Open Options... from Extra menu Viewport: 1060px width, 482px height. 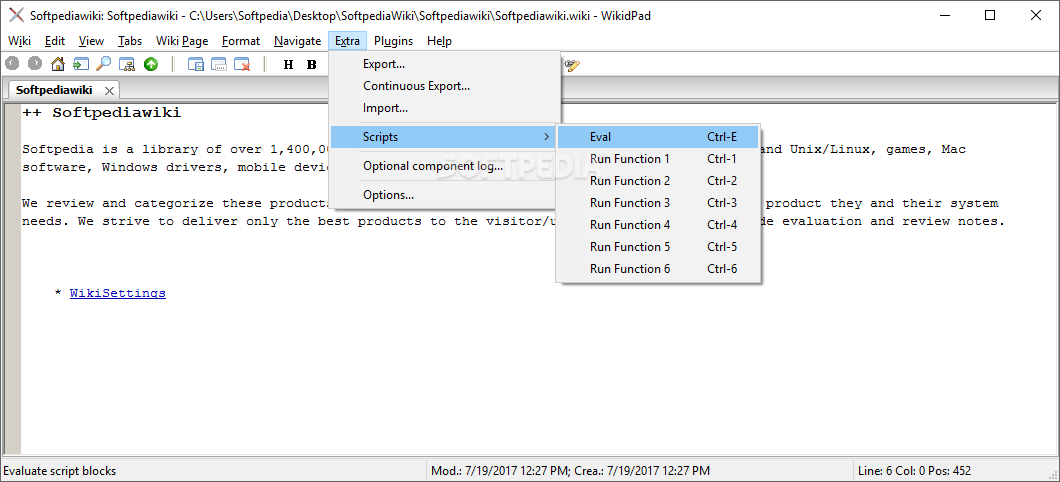(445, 195)
